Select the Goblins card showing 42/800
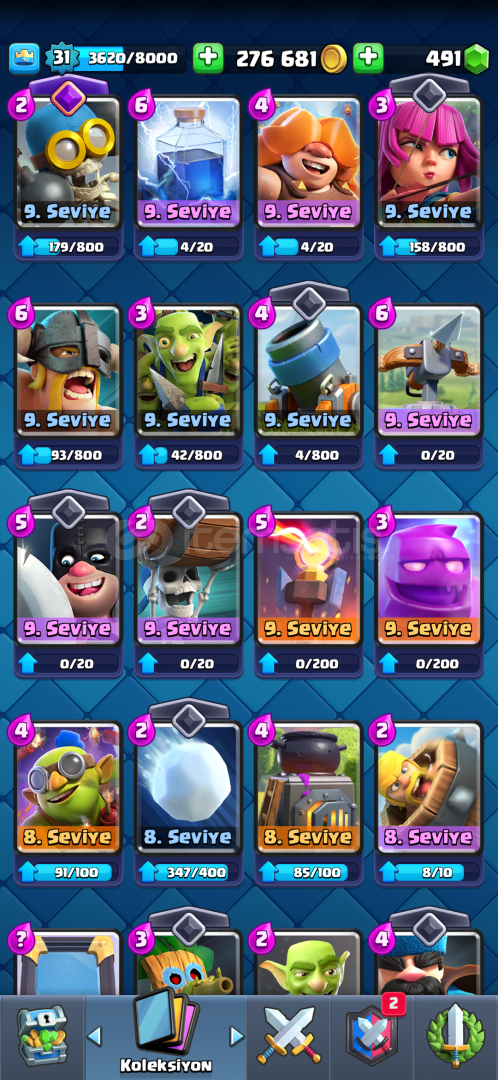The width and height of the screenshot is (498, 1080). (188, 371)
